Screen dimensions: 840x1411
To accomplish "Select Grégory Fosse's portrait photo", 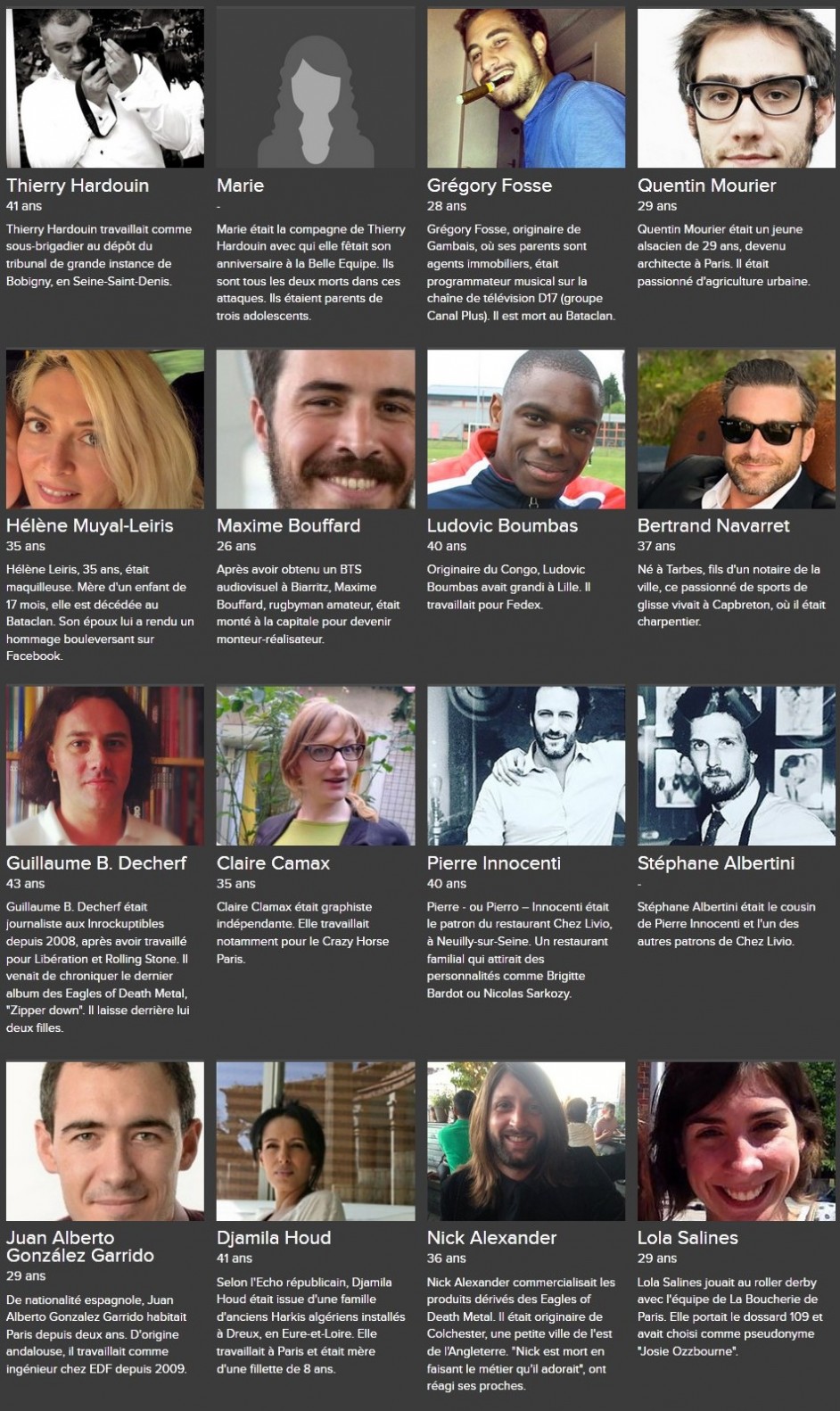I will pos(526,87).
